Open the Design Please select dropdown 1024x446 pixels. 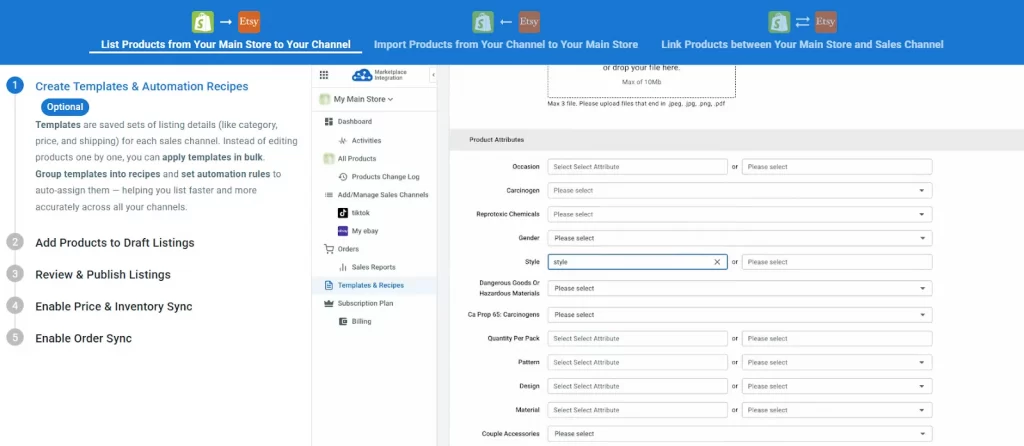[837, 386]
